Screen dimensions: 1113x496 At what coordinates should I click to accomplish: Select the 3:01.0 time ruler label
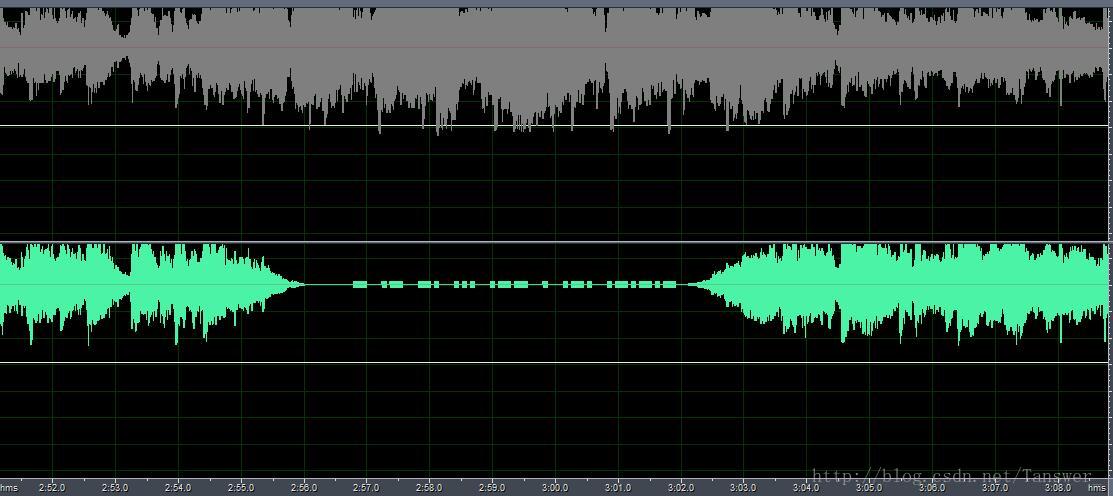pyautogui.click(x=618, y=488)
